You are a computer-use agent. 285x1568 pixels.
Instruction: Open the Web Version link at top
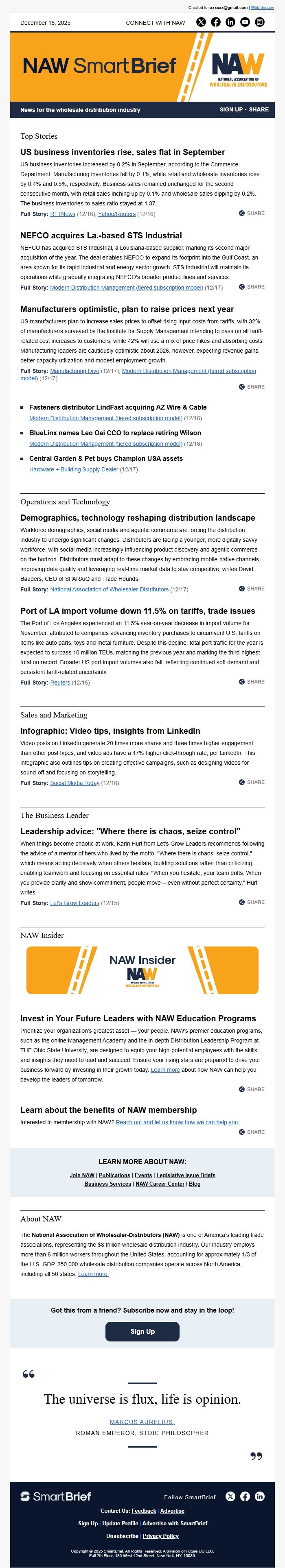pyautogui.click(x=263, y=8)
